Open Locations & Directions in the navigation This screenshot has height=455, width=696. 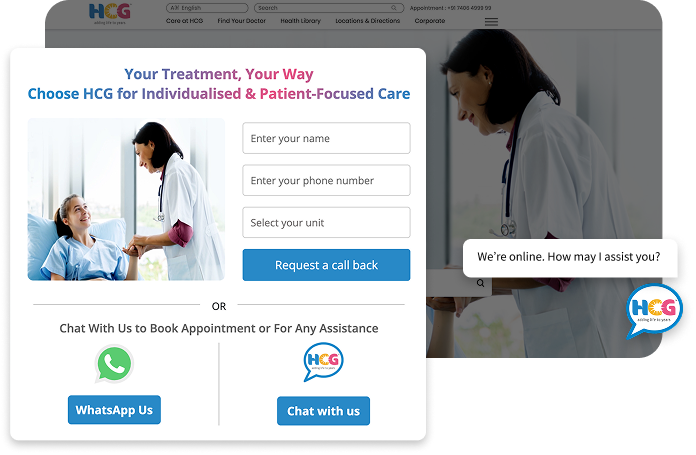pyautogui.click(x=368, y=21)
